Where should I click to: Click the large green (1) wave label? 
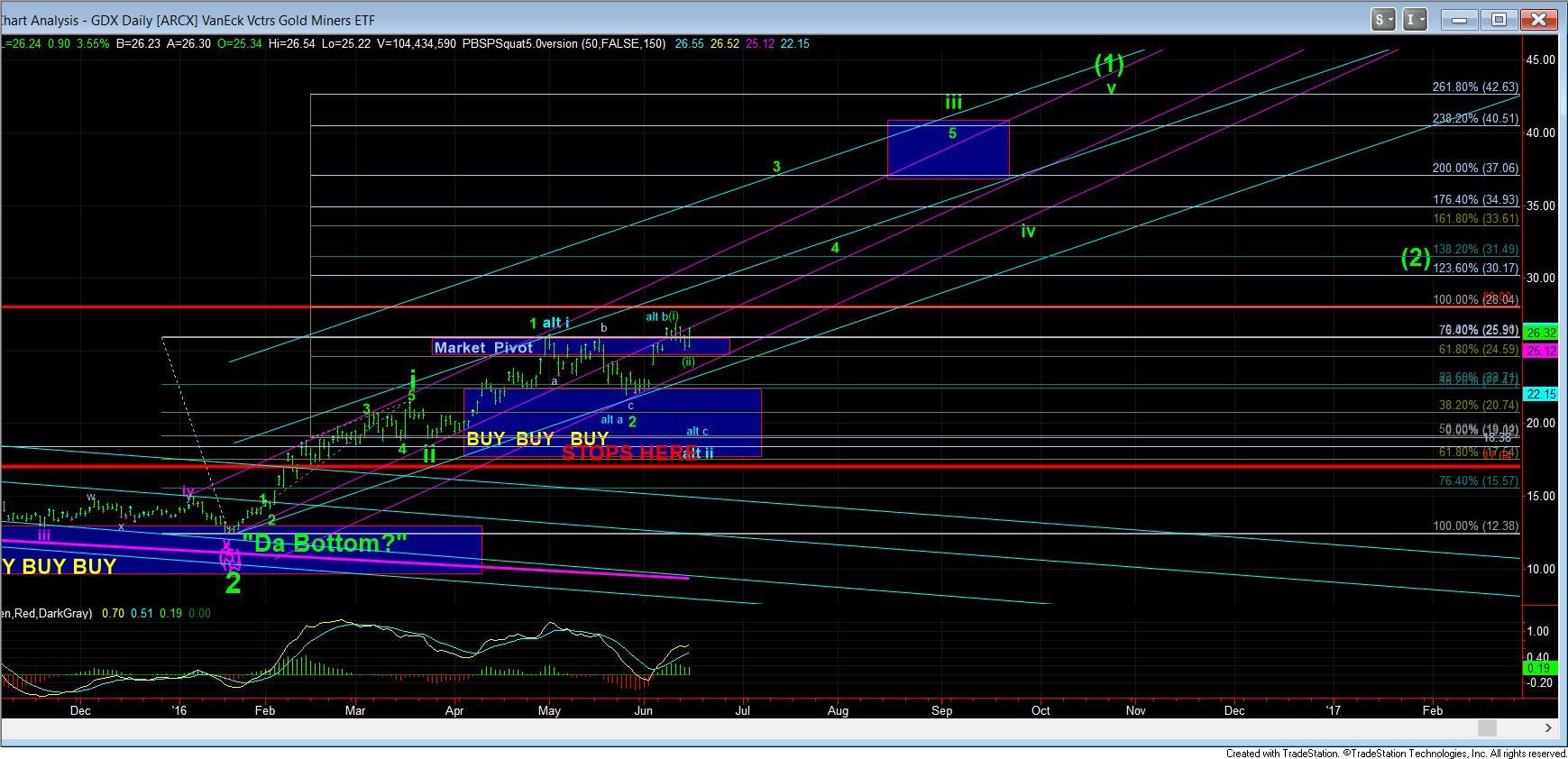pyautogui.click(x=1109, y=64)
